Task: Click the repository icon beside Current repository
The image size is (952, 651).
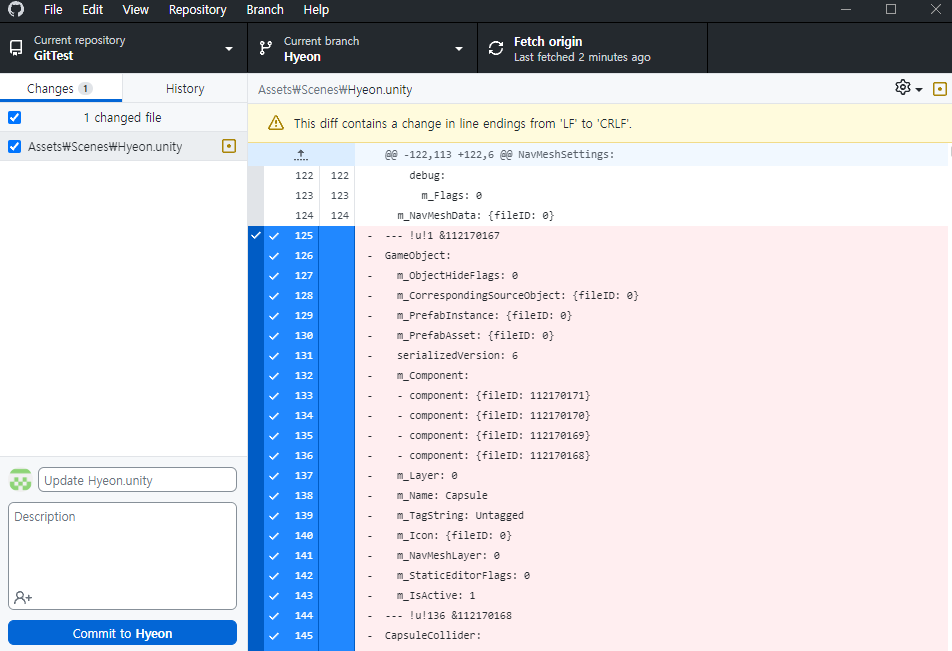Action: pyautogui.click(x=16, y=48)
